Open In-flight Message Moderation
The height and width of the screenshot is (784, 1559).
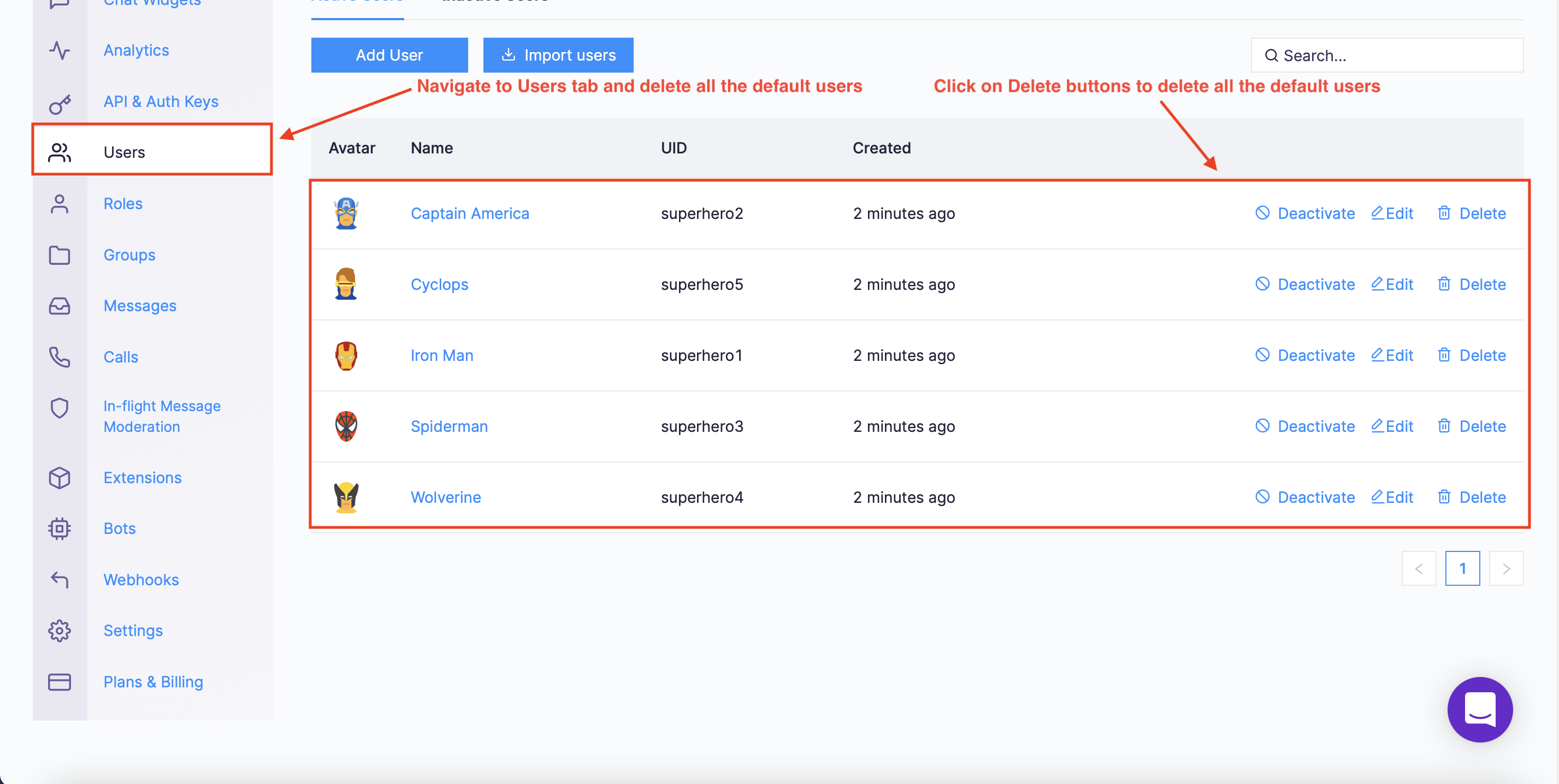[162, 416]
